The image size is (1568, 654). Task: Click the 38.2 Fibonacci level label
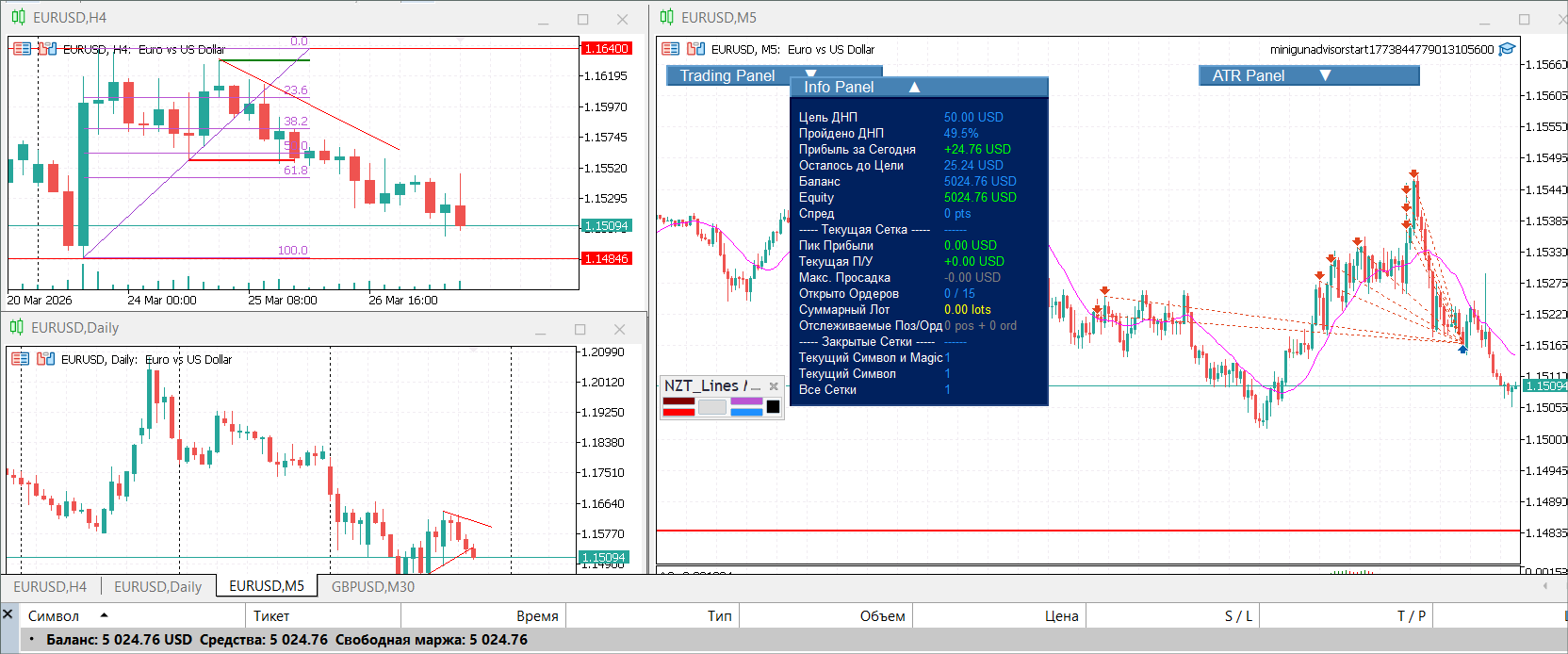[296, 122]
